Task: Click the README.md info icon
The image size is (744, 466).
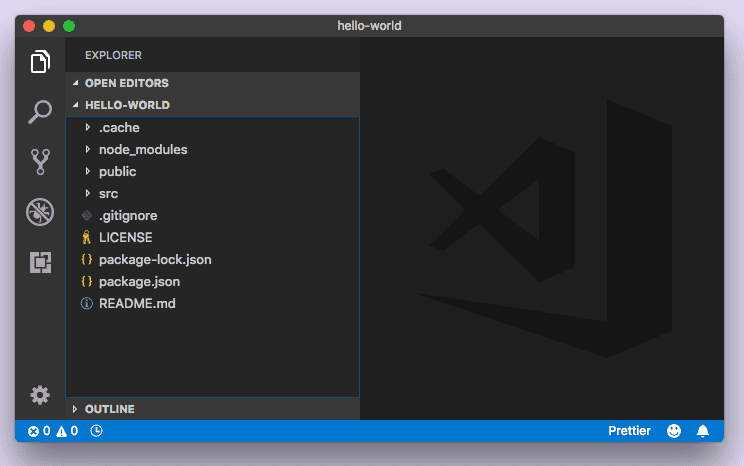Action: (x=86, y=303)
